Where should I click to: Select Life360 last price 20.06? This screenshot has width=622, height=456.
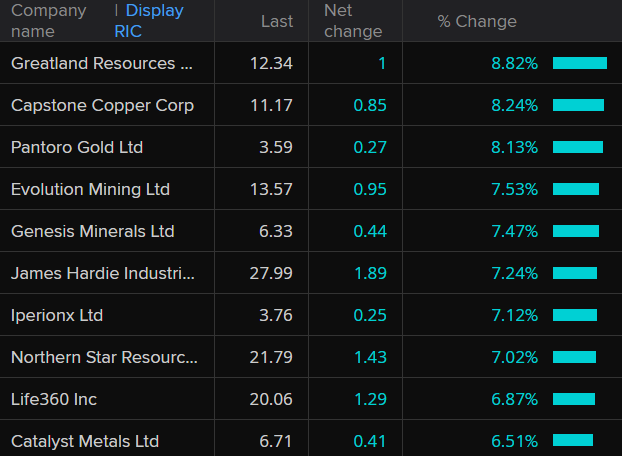click(x=272, y=399)
